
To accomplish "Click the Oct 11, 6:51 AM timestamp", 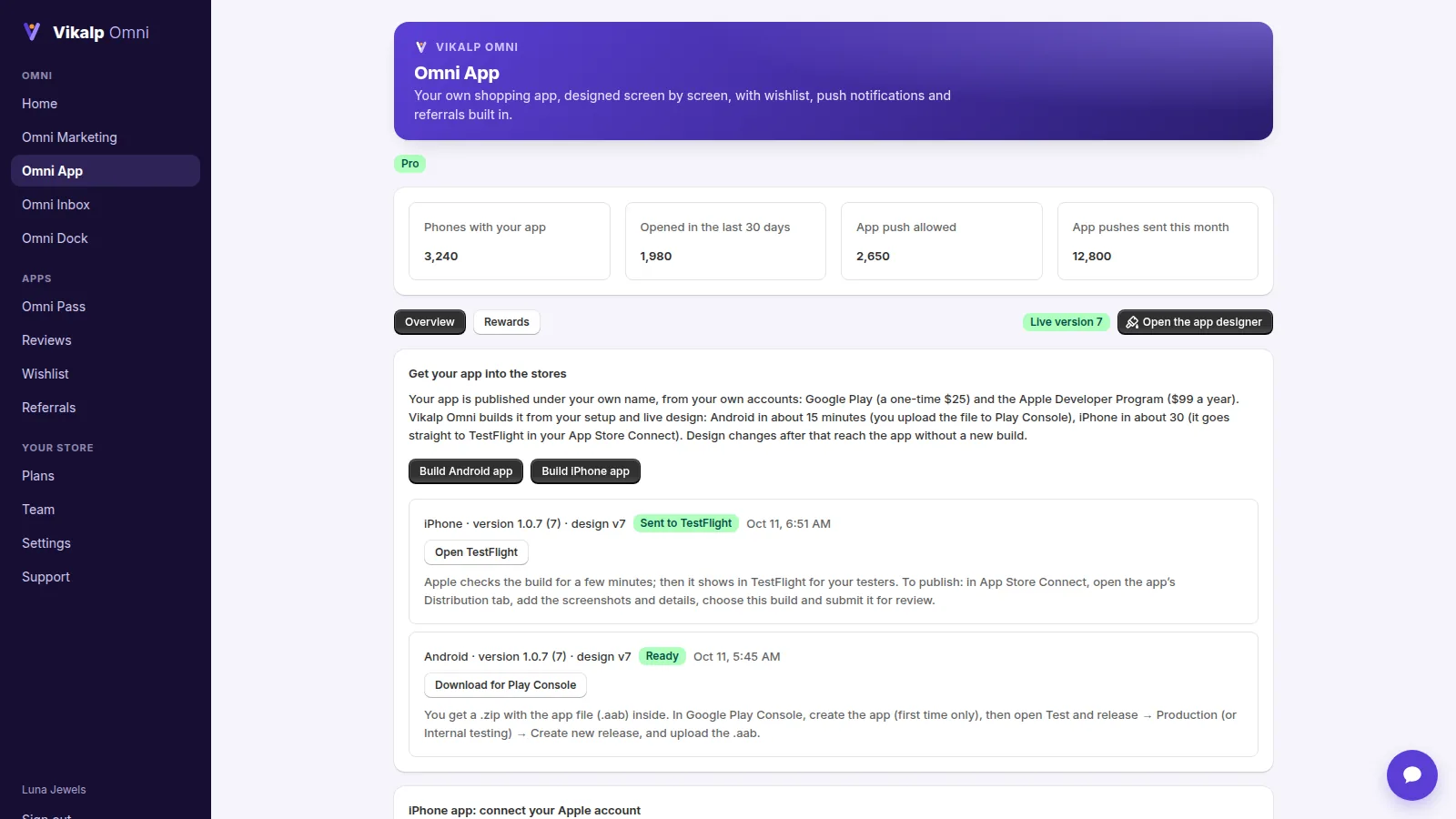I will tap(789, 524).
